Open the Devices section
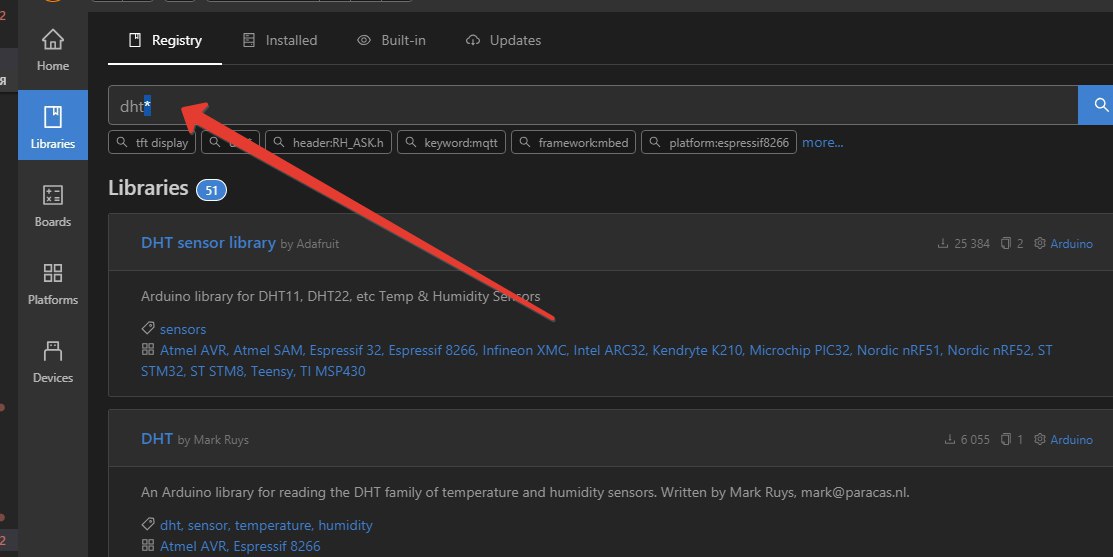 pyautogui.click(x=53, y=362)
